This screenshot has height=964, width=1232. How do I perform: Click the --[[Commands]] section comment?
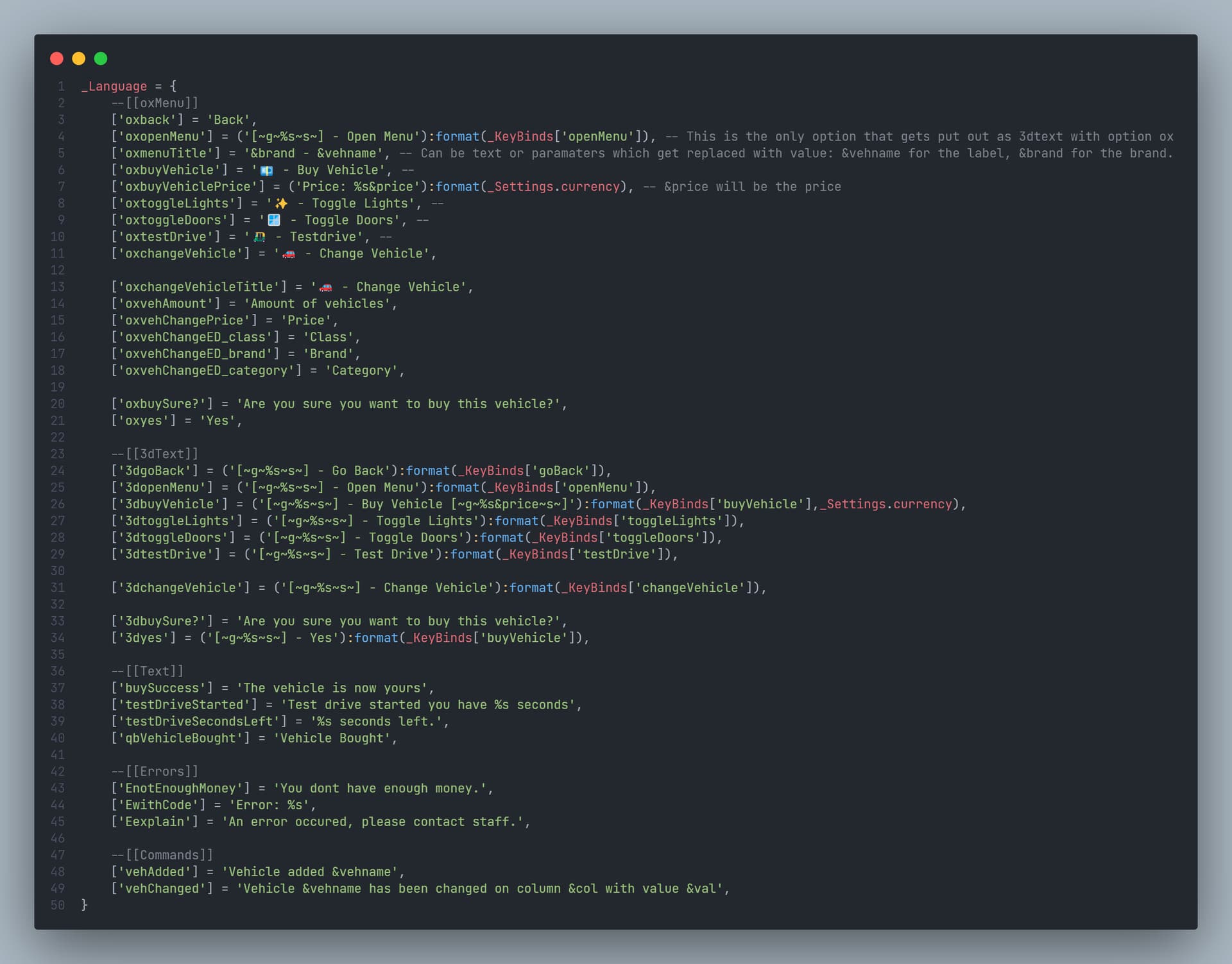pos(162,855)
